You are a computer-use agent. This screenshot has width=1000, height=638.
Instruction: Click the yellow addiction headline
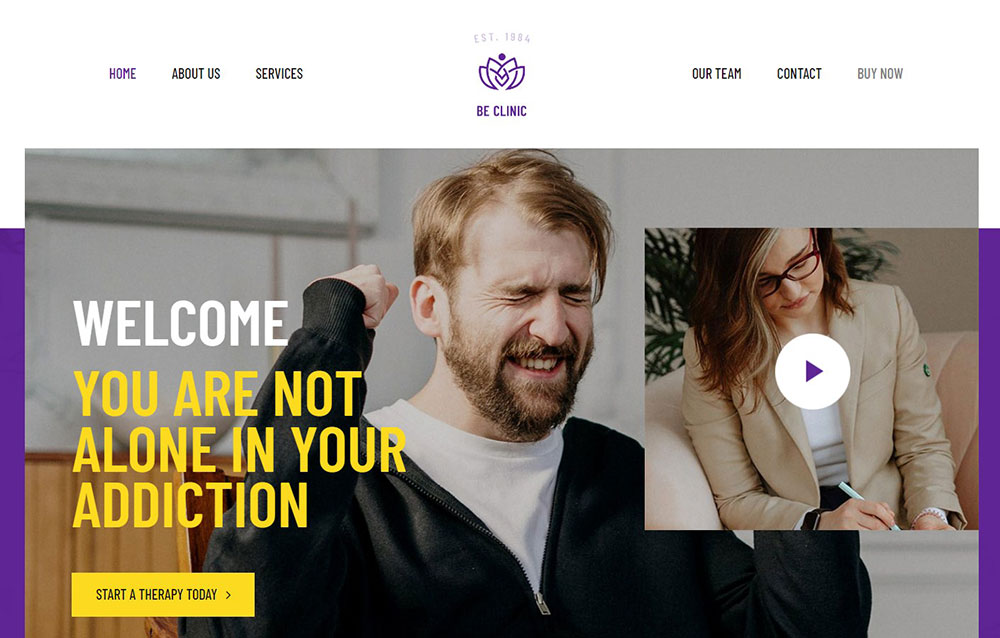pos(239,449)
